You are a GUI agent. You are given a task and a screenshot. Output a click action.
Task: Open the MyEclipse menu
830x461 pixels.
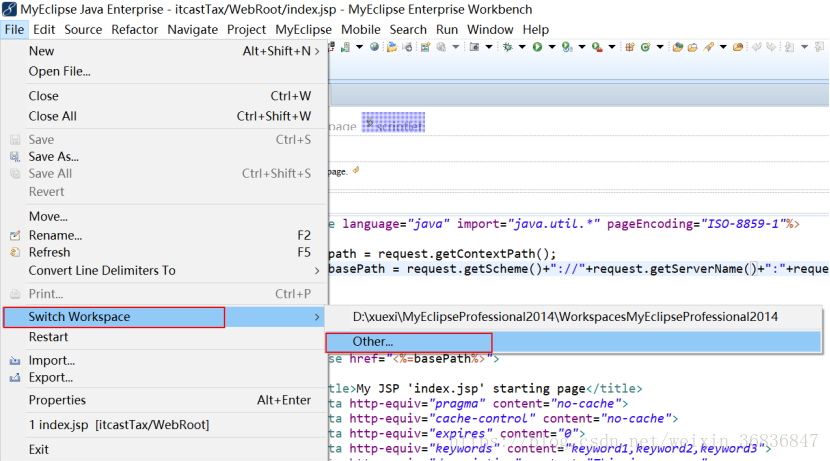click(x=303, y=30)
